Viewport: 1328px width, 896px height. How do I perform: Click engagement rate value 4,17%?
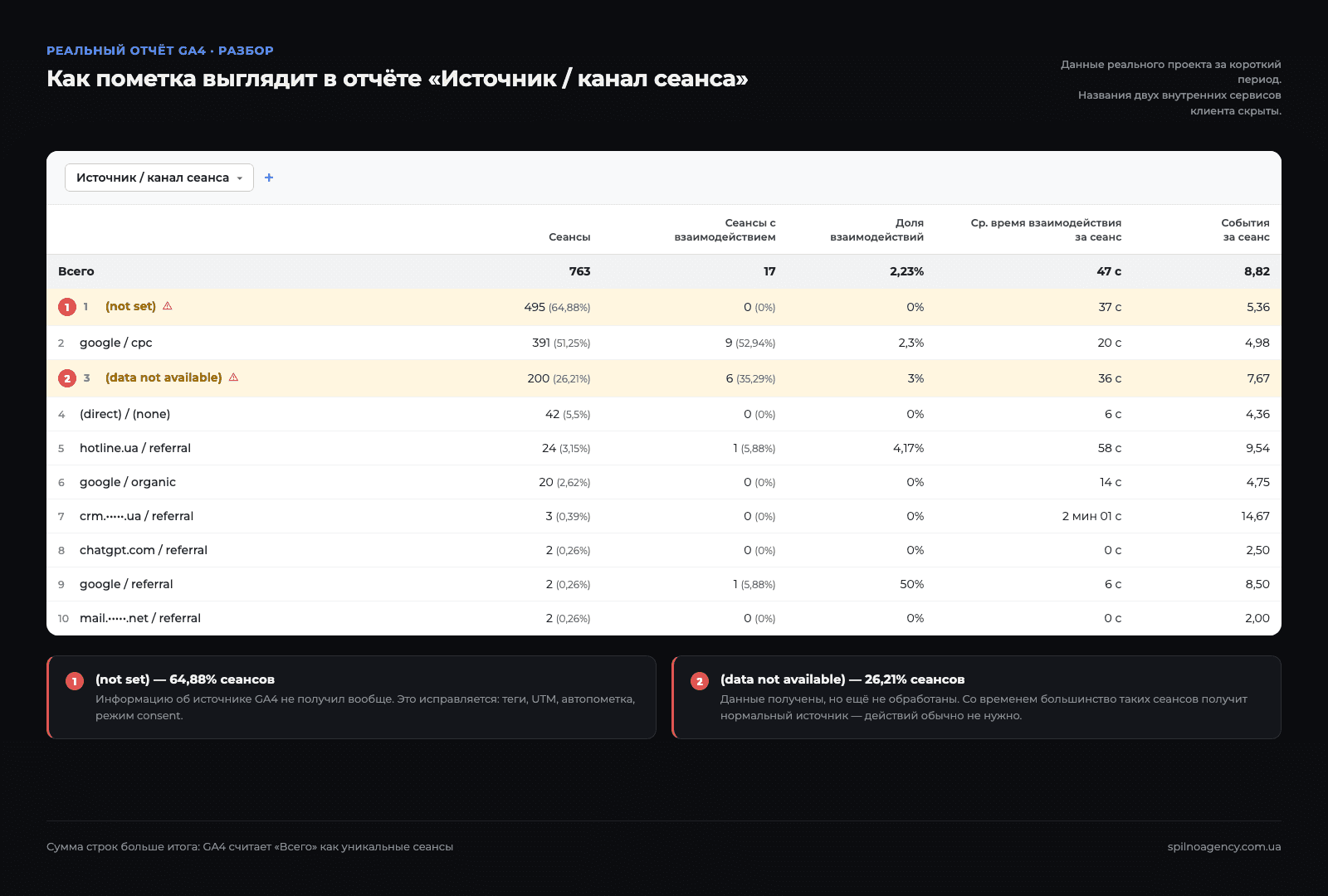pyautogui.click(x=908, y=448)
